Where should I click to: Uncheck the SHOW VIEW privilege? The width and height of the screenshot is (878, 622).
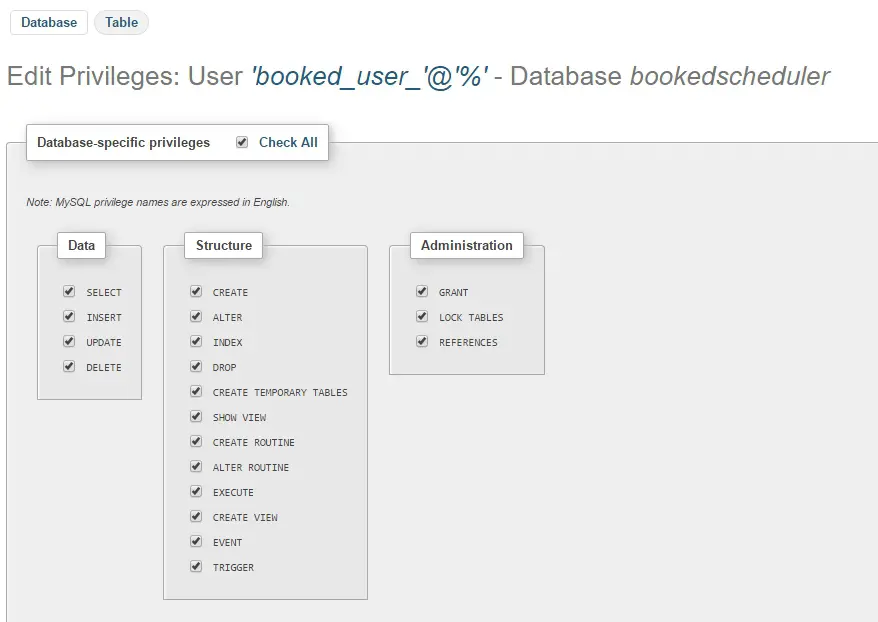(196, 417)
